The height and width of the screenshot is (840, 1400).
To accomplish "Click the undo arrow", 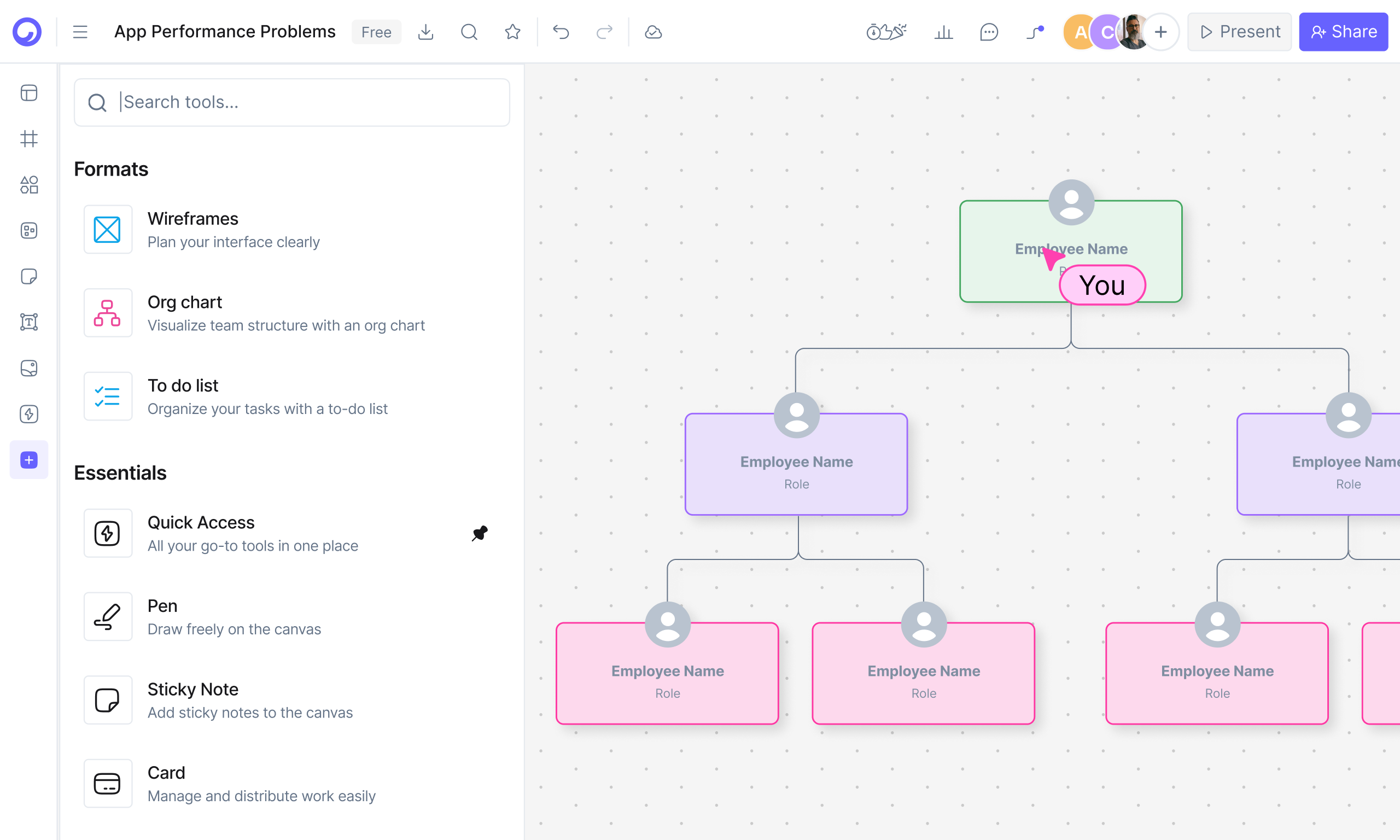I will [560, 32].
